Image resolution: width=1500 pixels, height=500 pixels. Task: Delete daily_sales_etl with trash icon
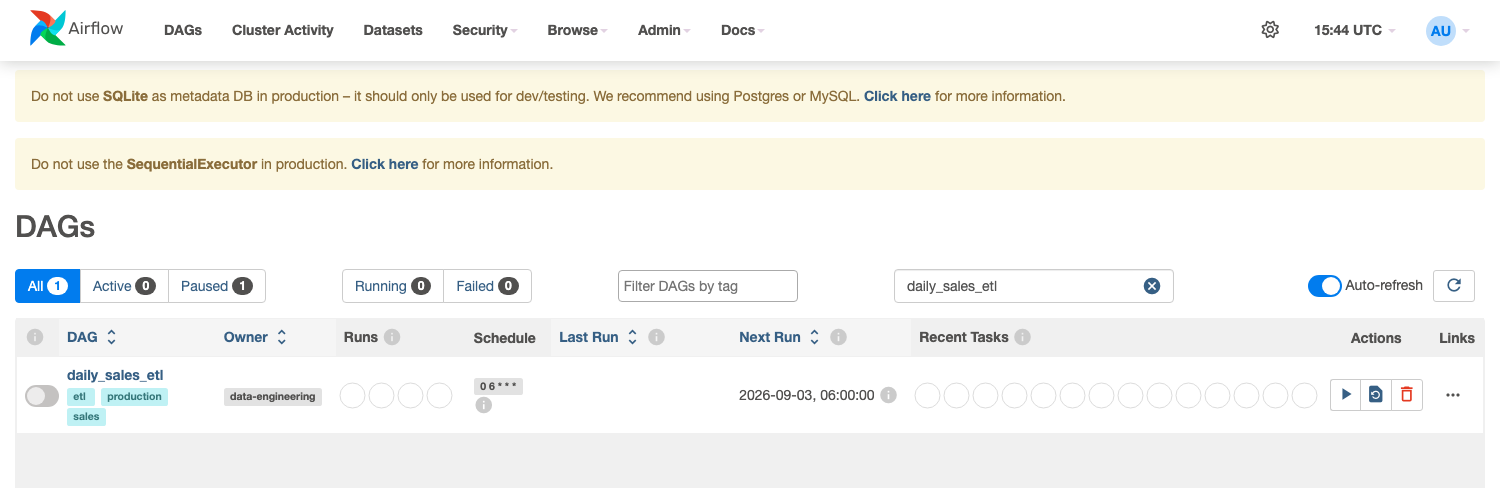click(x=1406, y=395)
